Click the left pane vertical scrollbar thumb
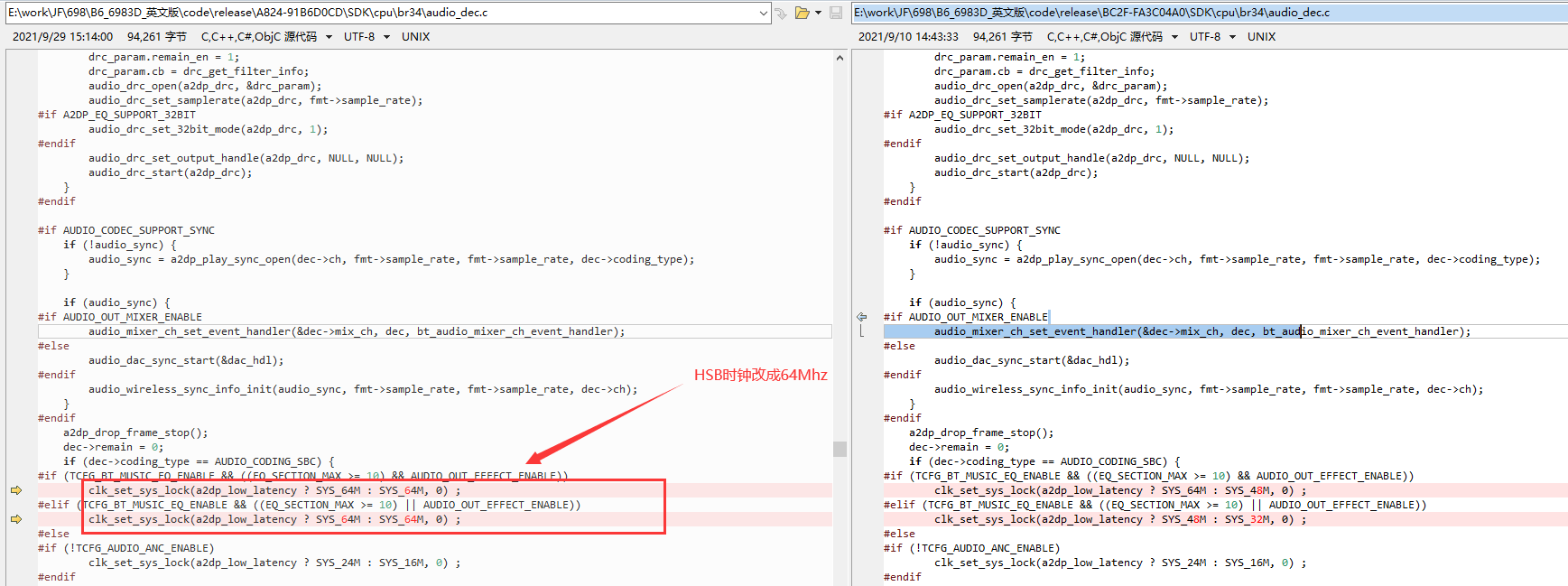The width and height of the screenshot is (1568, 586). [840, 449]
